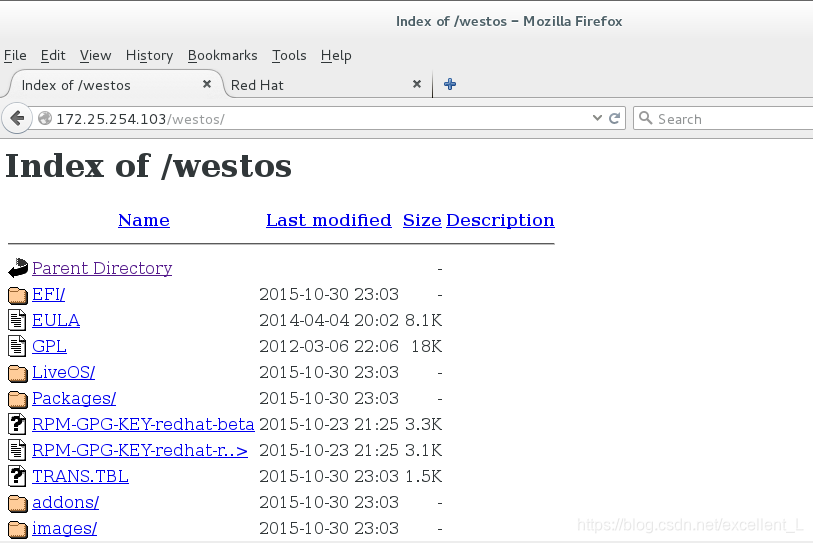Open the GPL file link
Screen dimensions: 813x543
49,346
